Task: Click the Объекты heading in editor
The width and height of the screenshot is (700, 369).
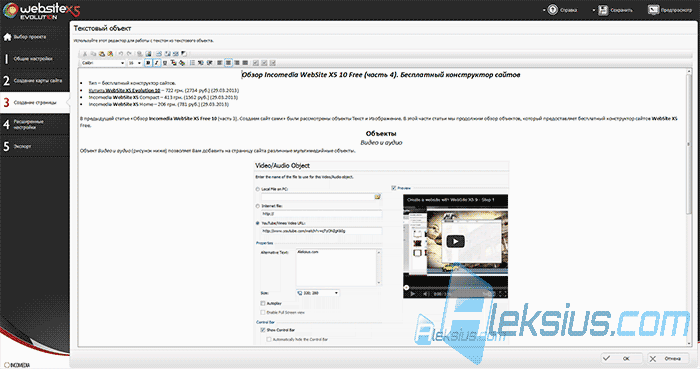Action: click(x=381, y=133)
